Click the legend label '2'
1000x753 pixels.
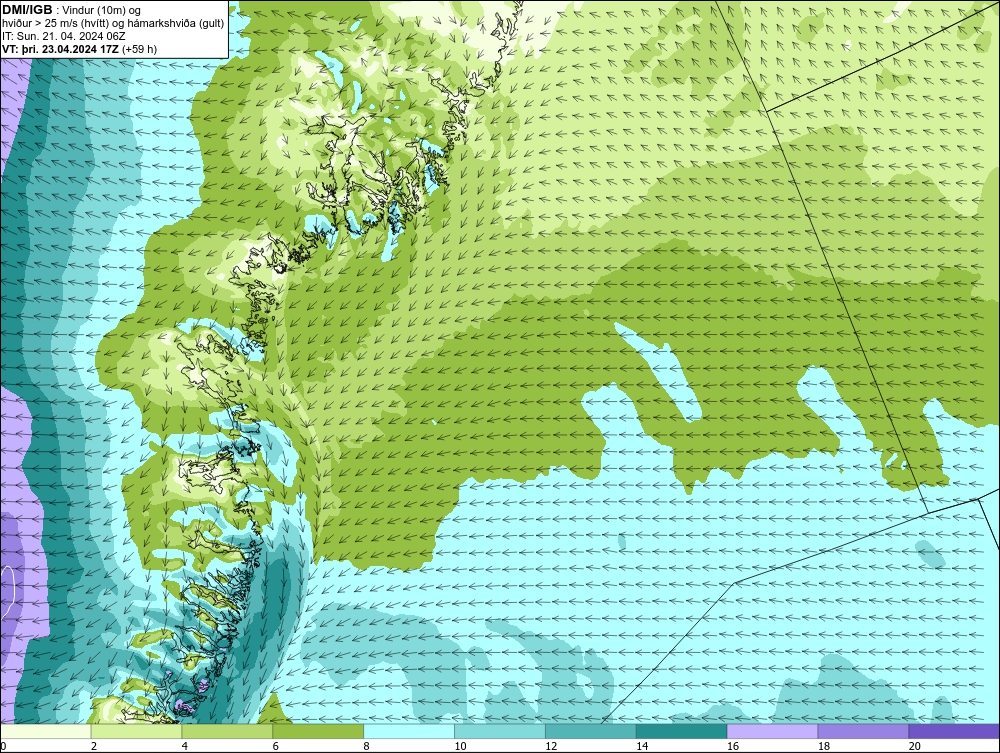[x=94, y=746]
